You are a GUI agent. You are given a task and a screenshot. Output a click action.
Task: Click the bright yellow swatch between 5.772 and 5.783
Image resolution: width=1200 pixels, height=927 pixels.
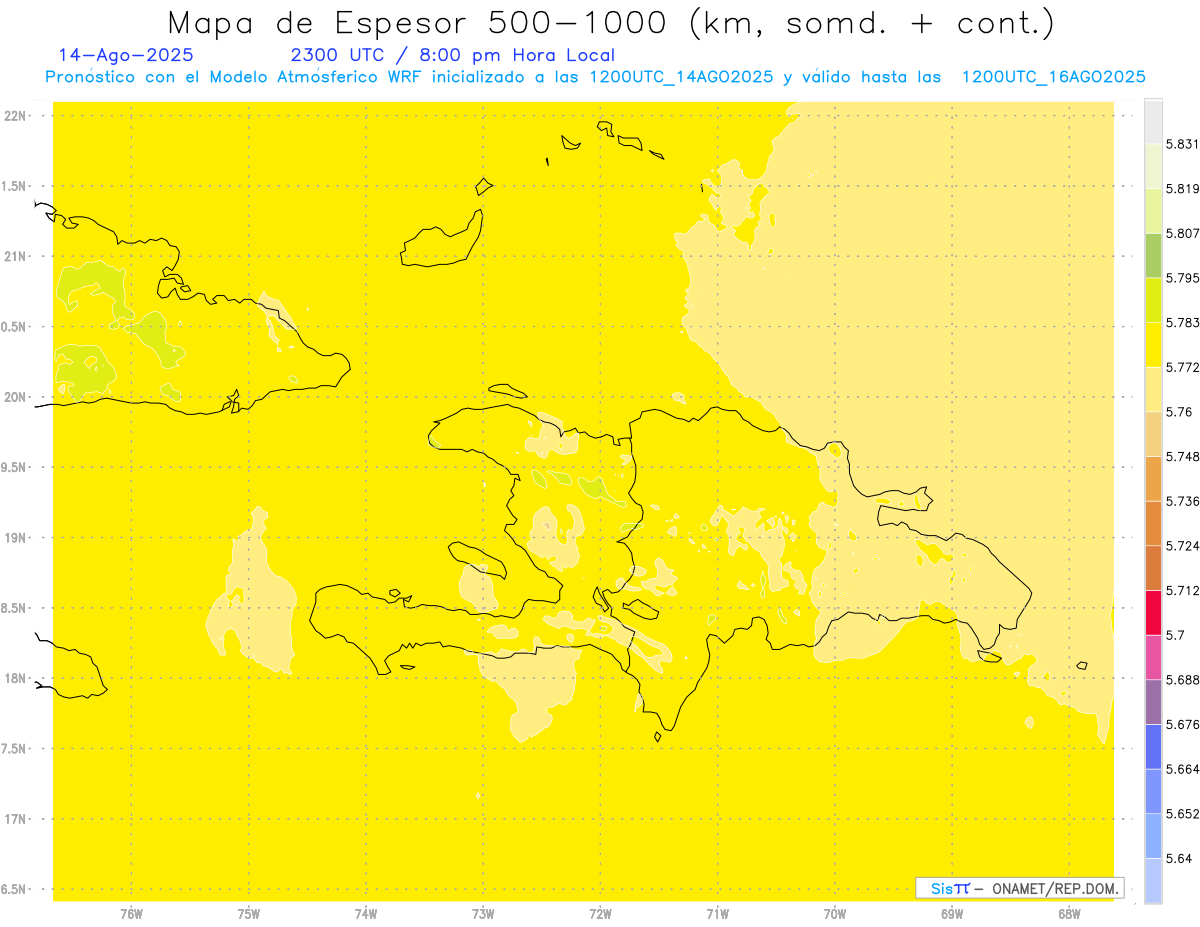click(1153, 344)
